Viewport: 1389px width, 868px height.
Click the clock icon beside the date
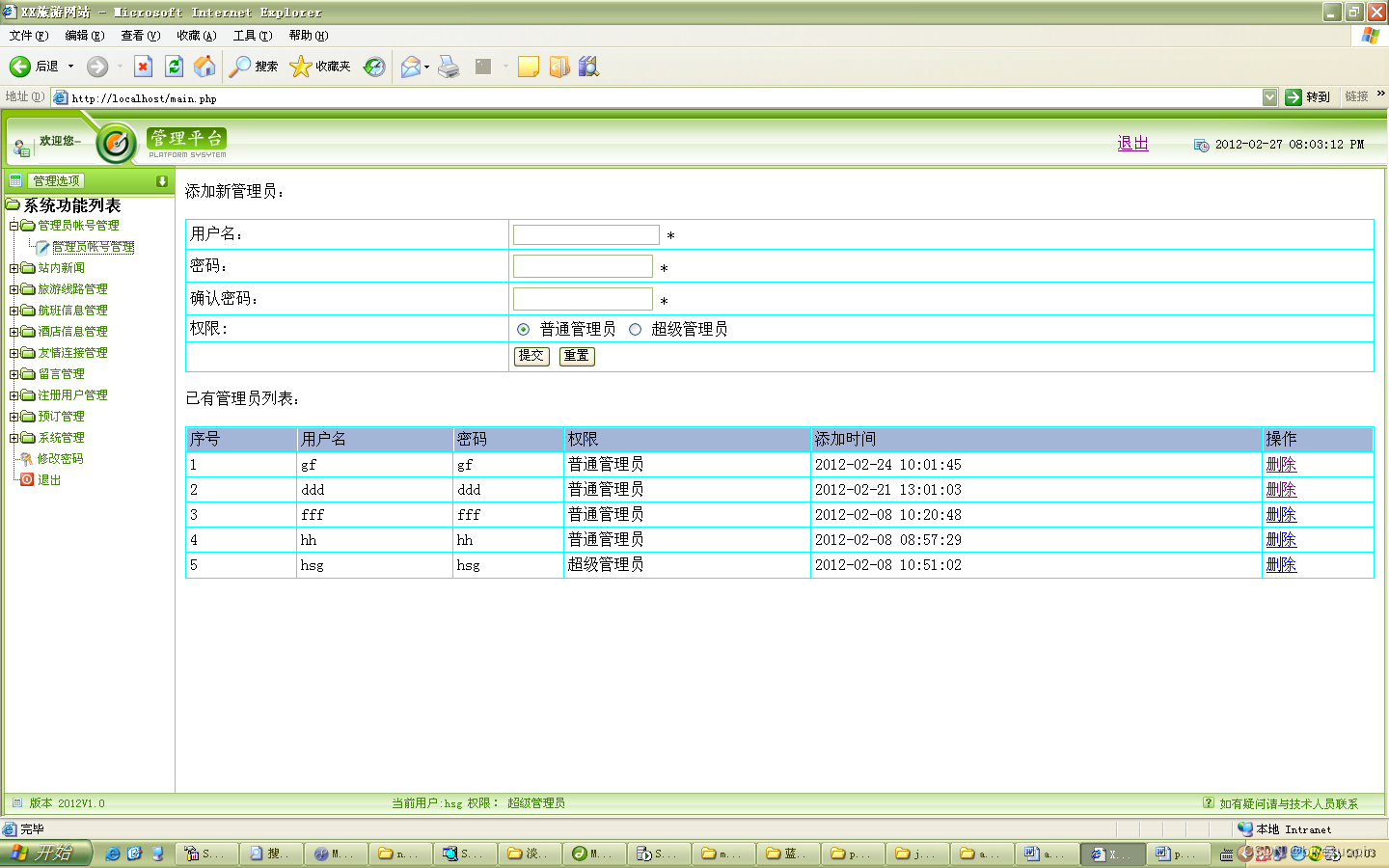point(1201,145)
